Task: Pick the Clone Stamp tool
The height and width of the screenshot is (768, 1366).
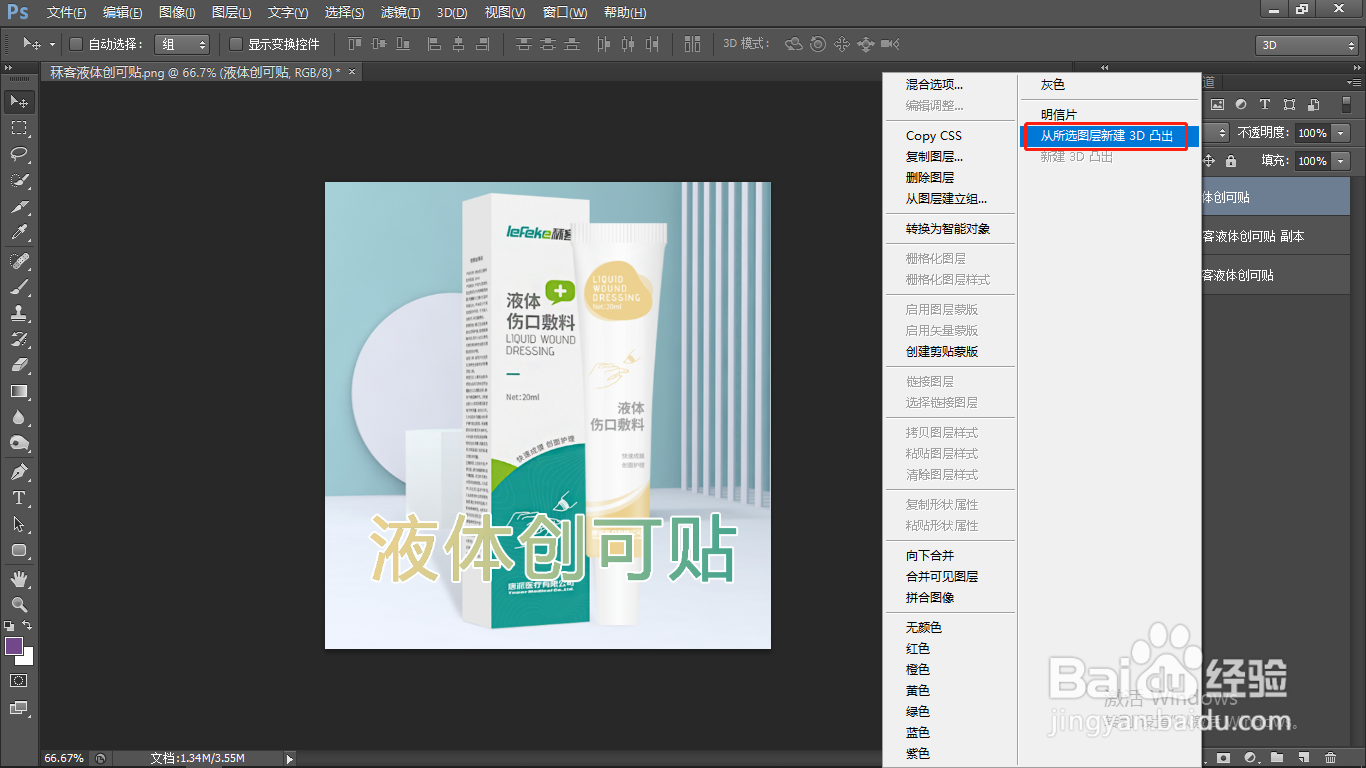Action: (18, 314)
